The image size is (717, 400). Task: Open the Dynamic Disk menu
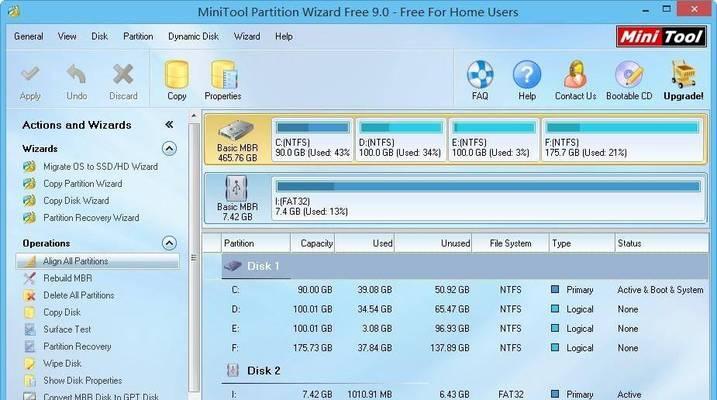click(x=193, y=37)
